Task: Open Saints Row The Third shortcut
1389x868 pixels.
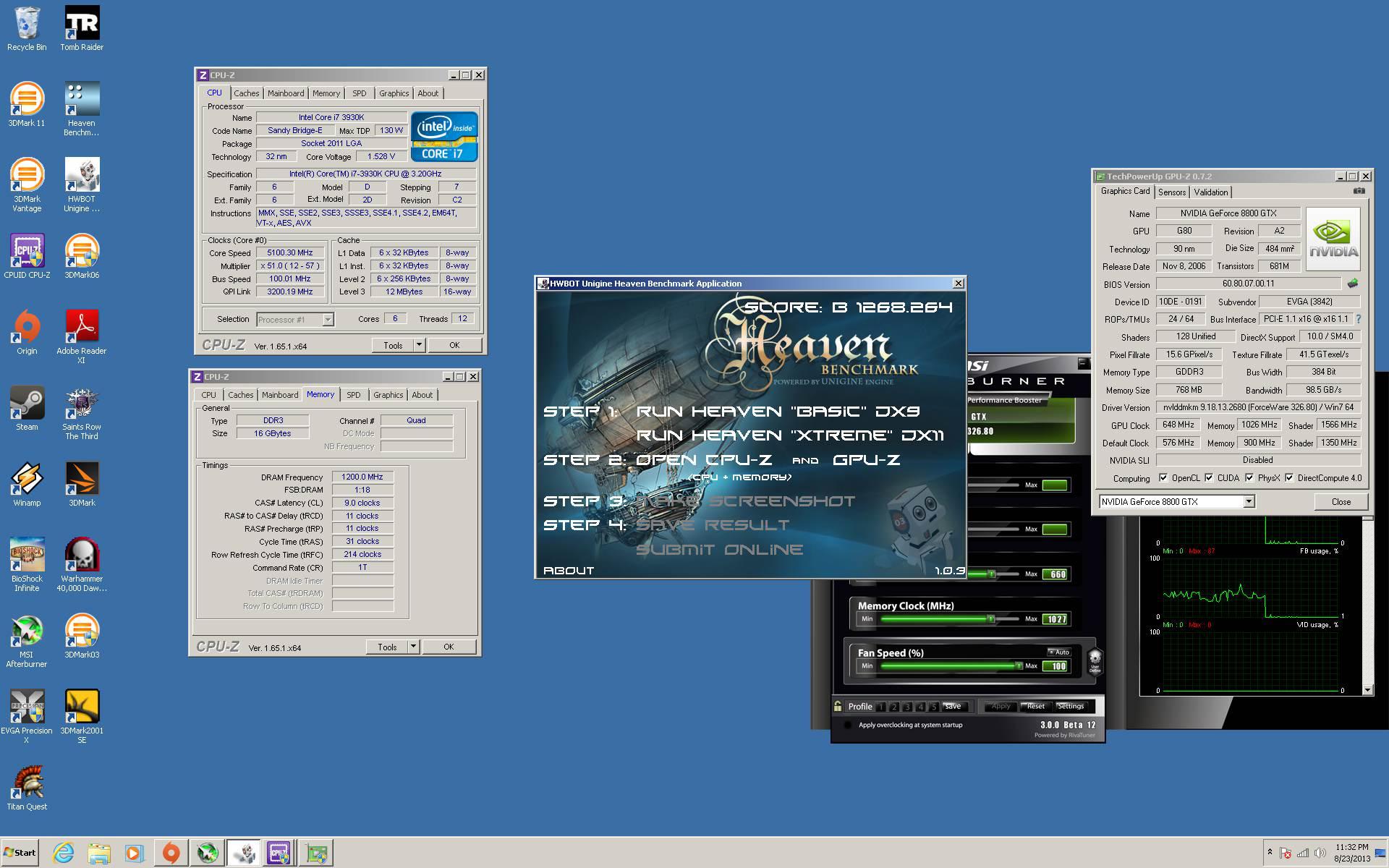Action: [x=82, y=413]
